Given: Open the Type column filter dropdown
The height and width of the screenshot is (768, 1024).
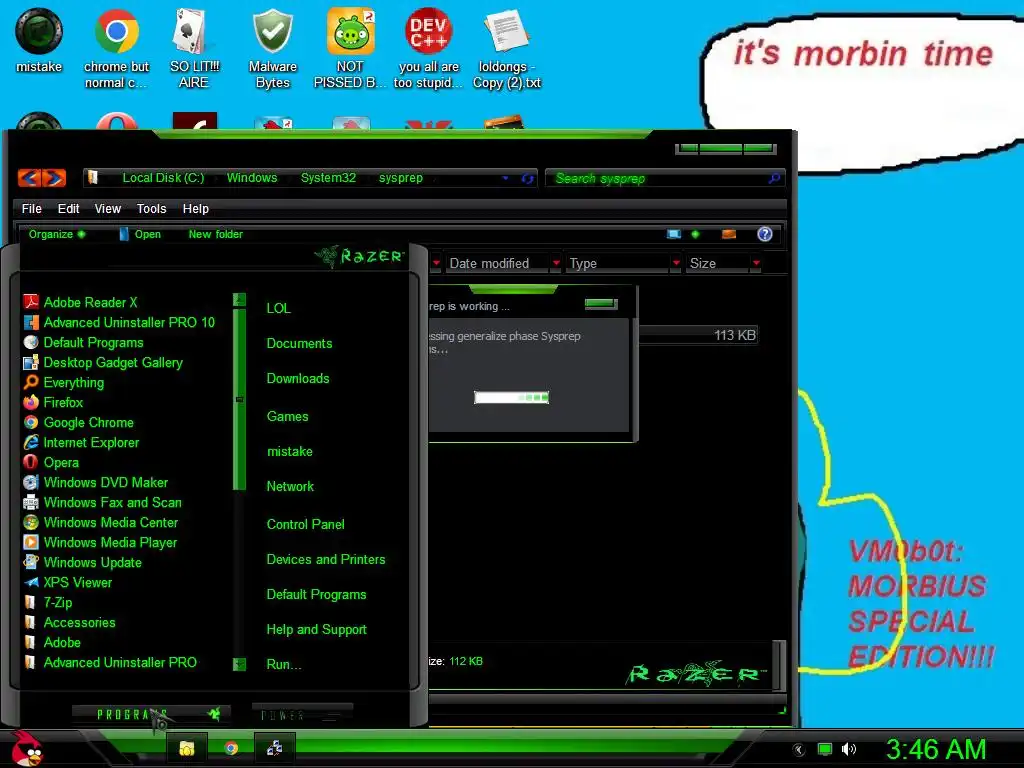Looking at the screenshot, I should click(676, 263).
